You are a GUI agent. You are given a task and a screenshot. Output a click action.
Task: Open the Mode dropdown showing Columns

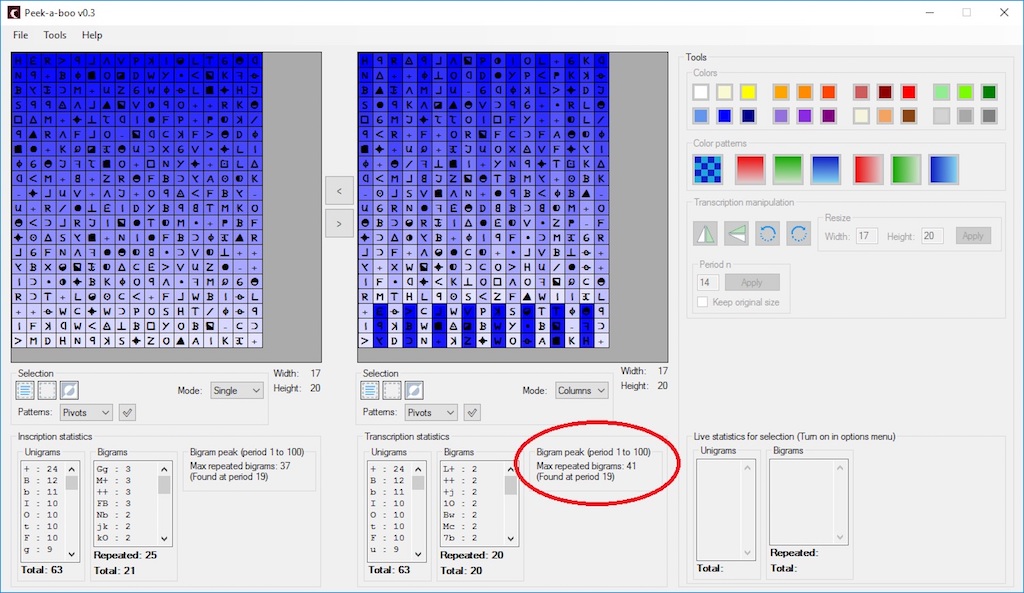pos(581,391)
